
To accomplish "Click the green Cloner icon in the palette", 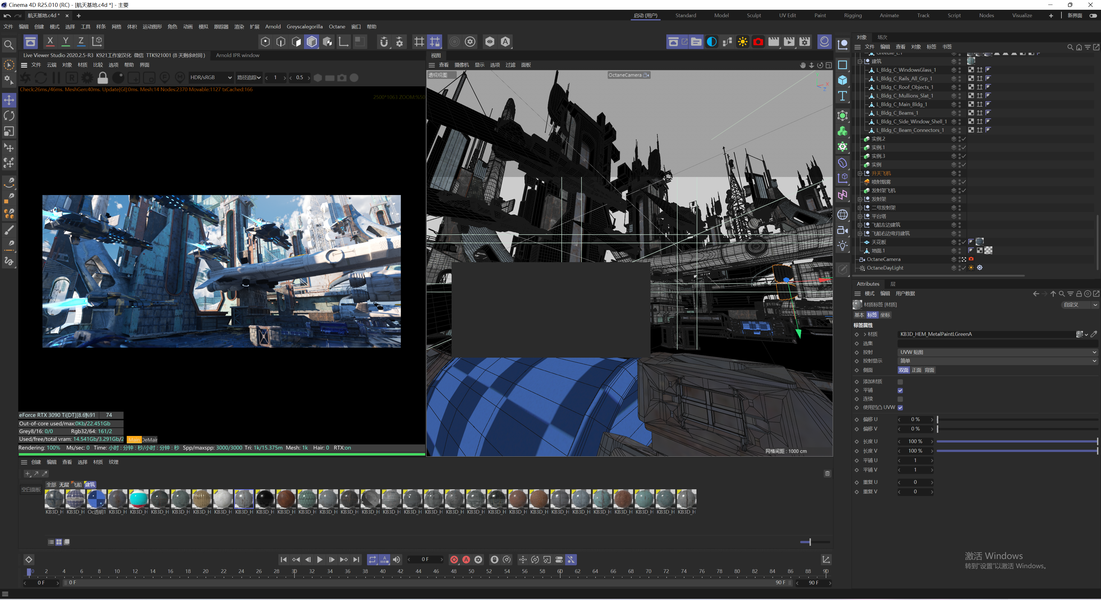I will click(843, 131).
